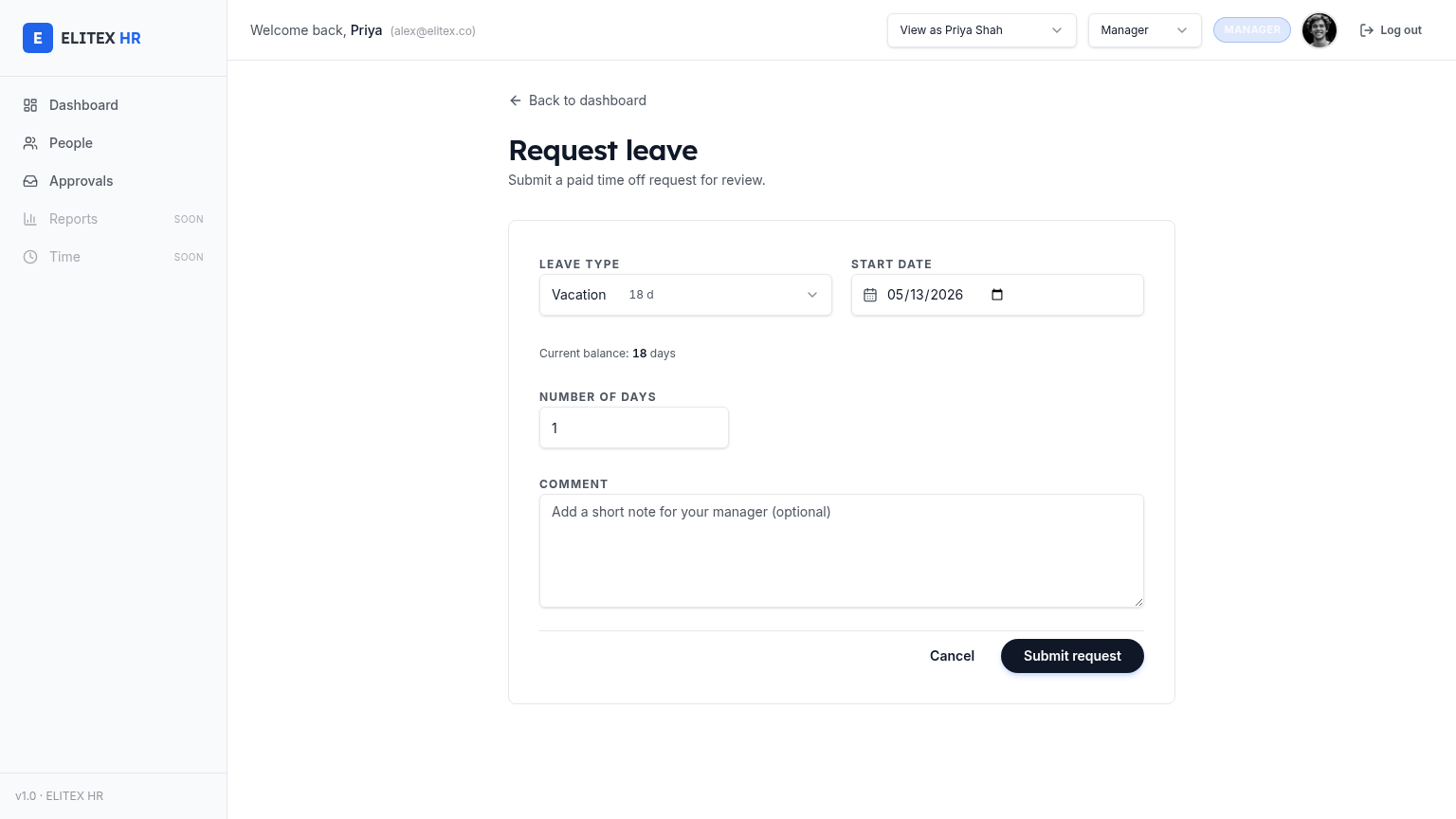Click the chevron in the Manager dropdown

[x=1182, y=30]
